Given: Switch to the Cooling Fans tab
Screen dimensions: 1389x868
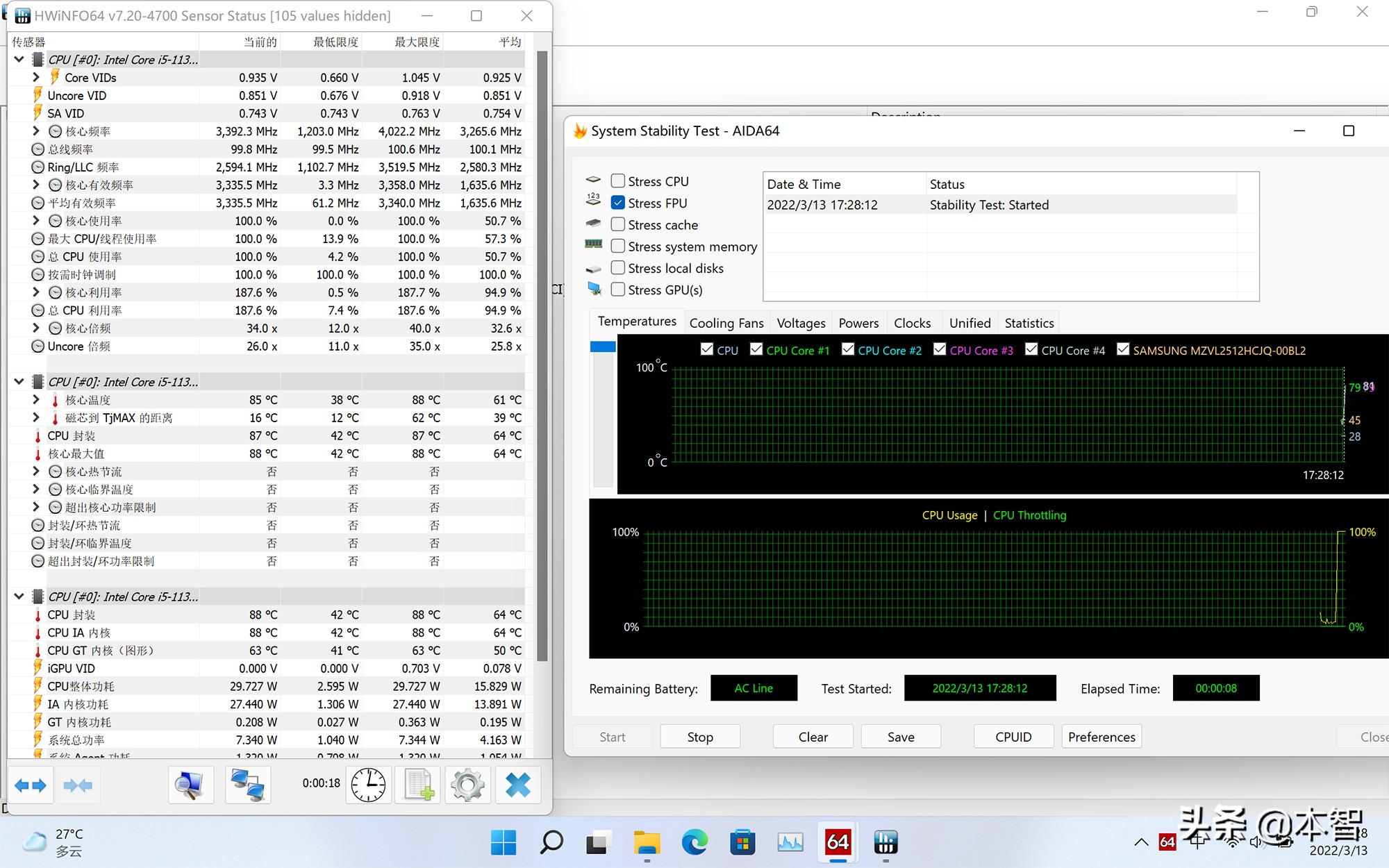Looking at the screenshot, I should click(x=726, y=323).
